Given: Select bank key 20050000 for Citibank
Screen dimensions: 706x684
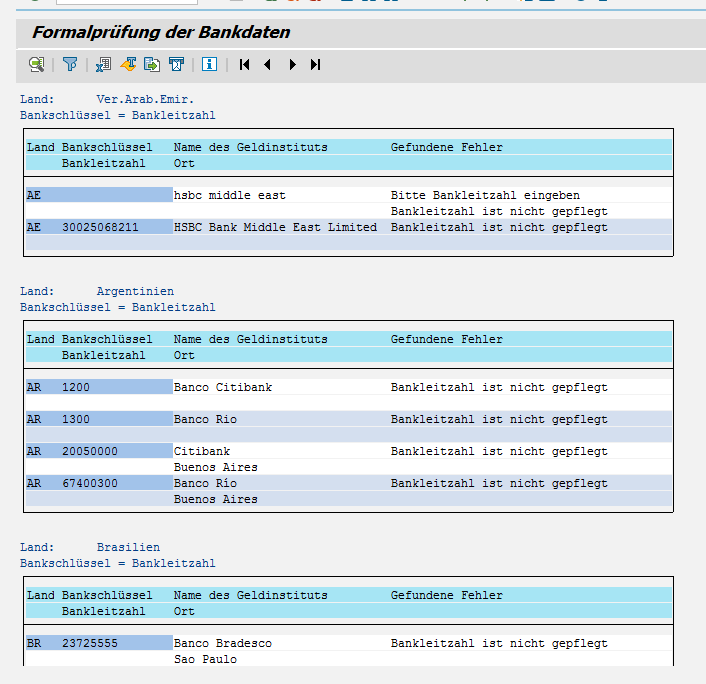Looking at the screenshot, I should [89, 451].
